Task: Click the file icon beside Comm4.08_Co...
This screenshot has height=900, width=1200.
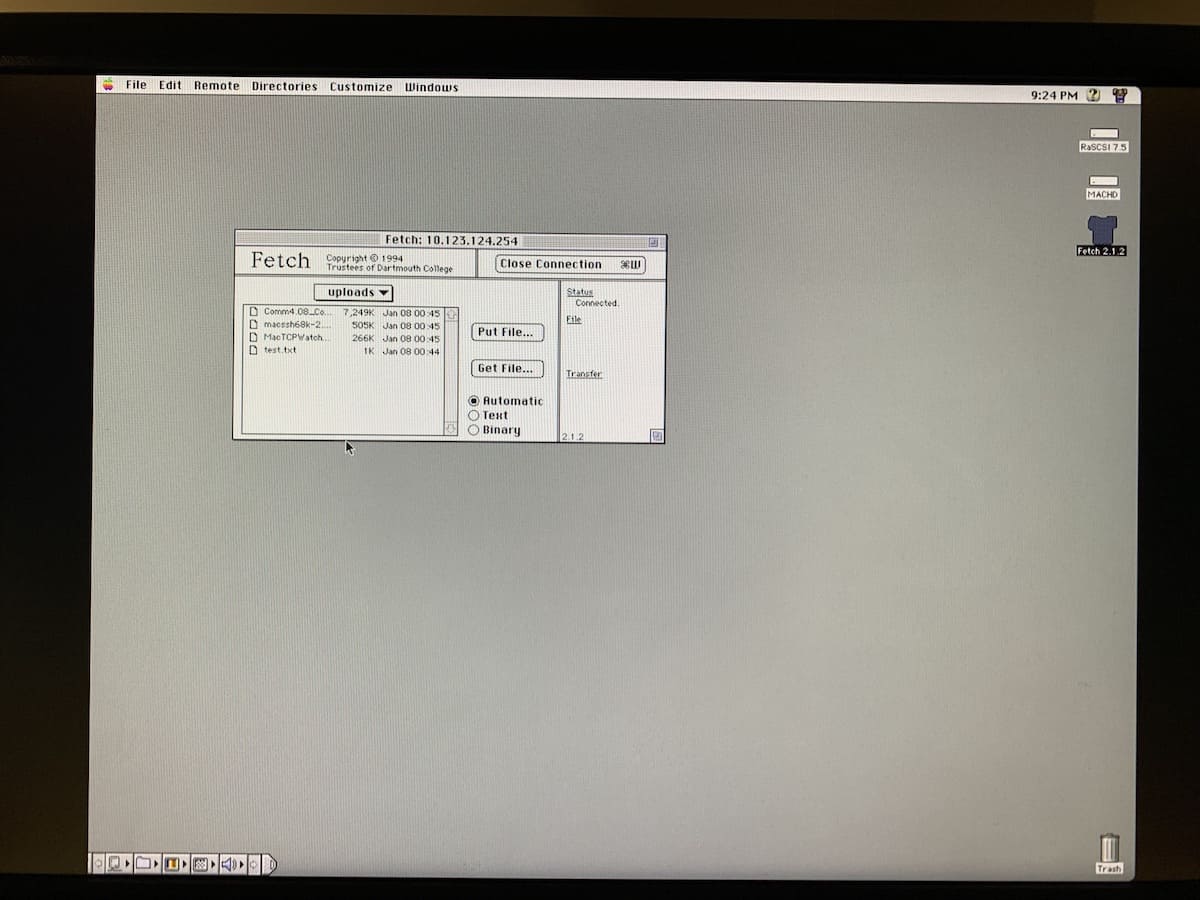Action: [x=254, y=312]
